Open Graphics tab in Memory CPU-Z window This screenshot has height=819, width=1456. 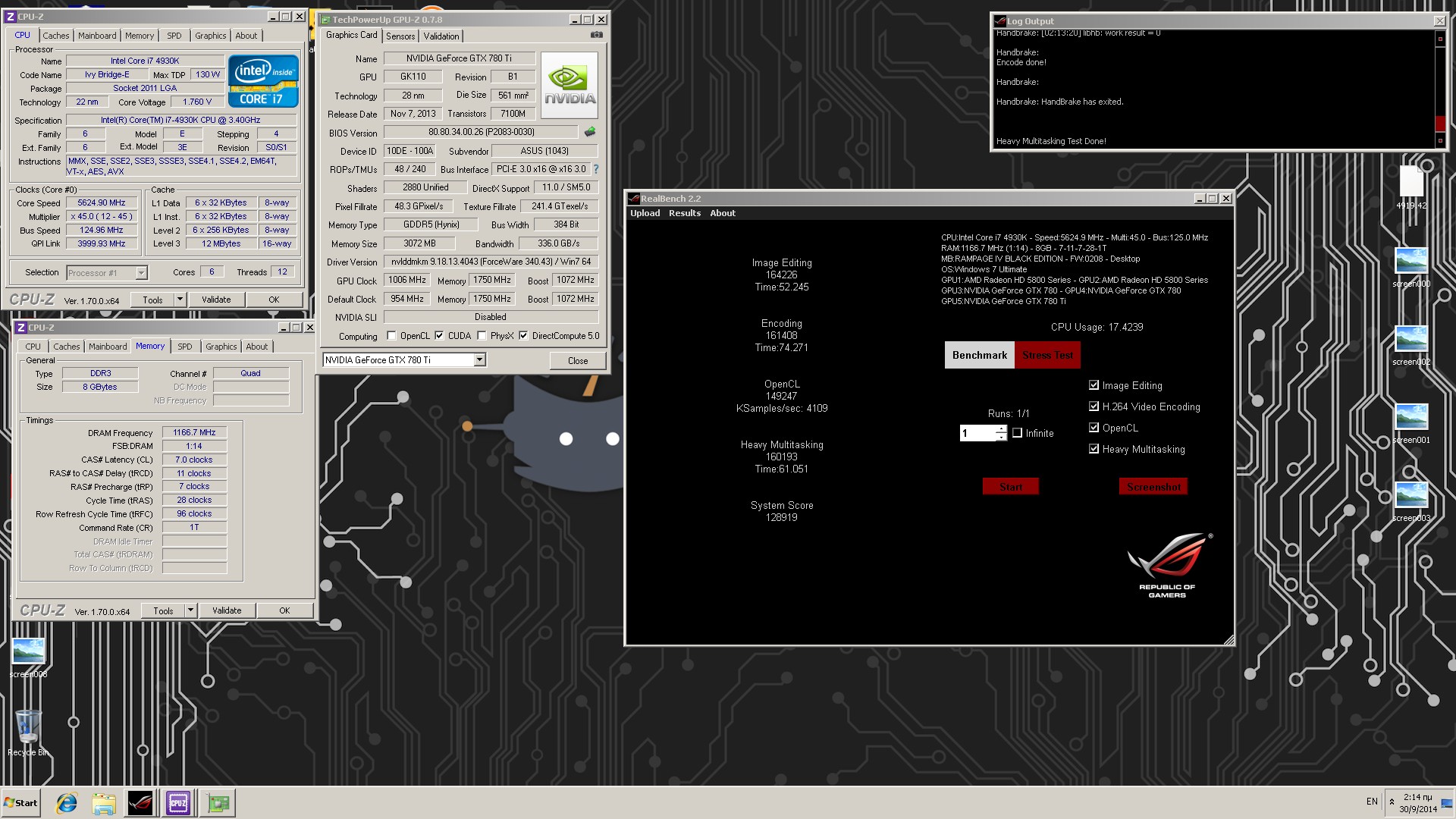221,347
